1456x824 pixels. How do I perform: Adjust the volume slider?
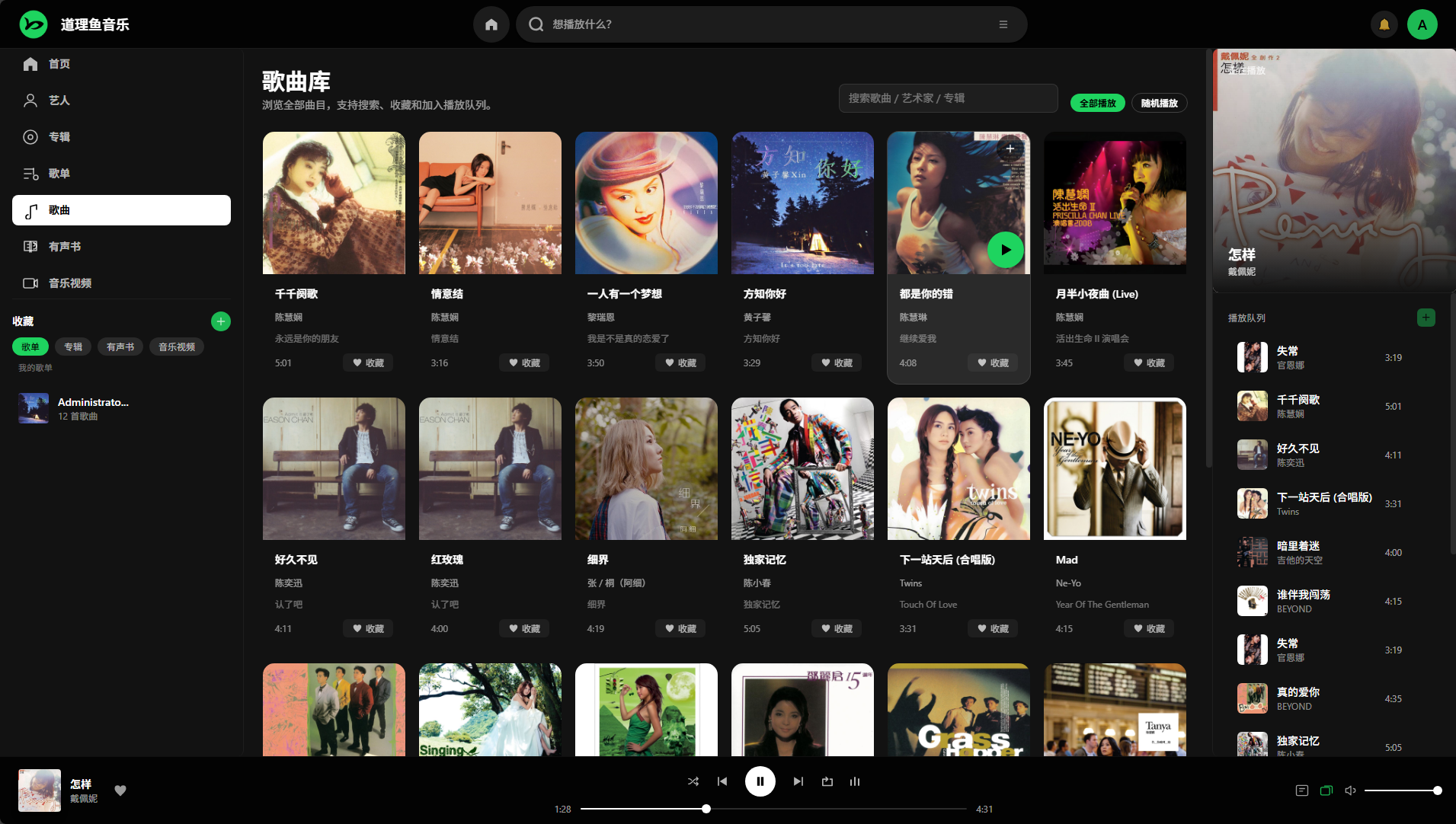click(1400, 790)
